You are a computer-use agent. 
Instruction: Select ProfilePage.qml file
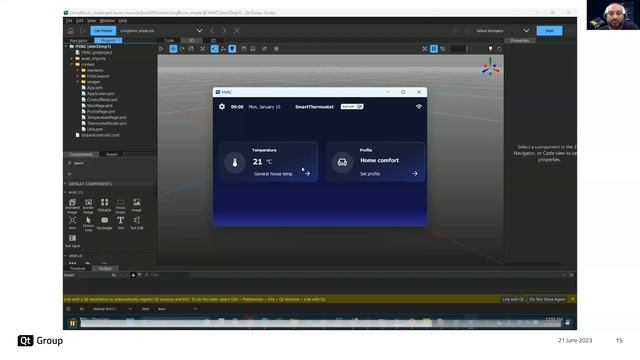(101, 111)
